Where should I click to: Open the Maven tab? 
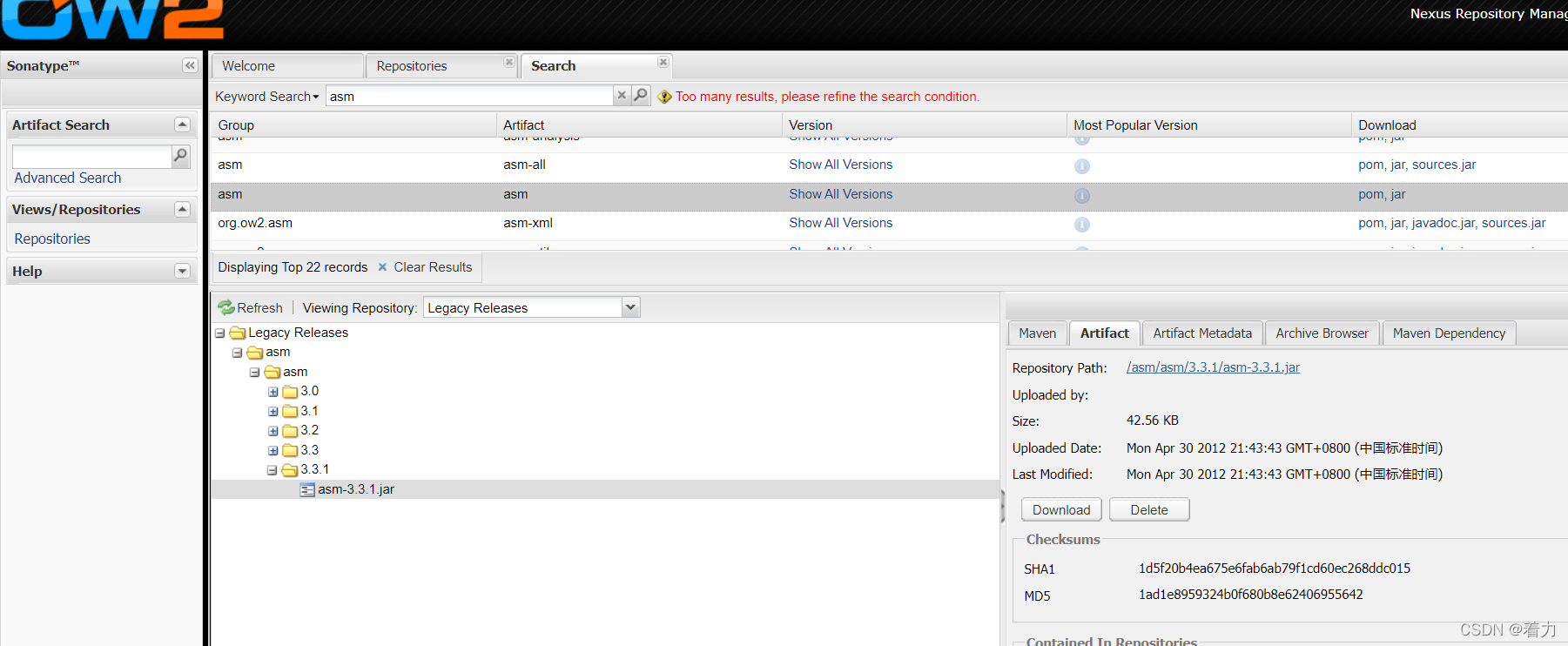click(x=1037, y=333)
